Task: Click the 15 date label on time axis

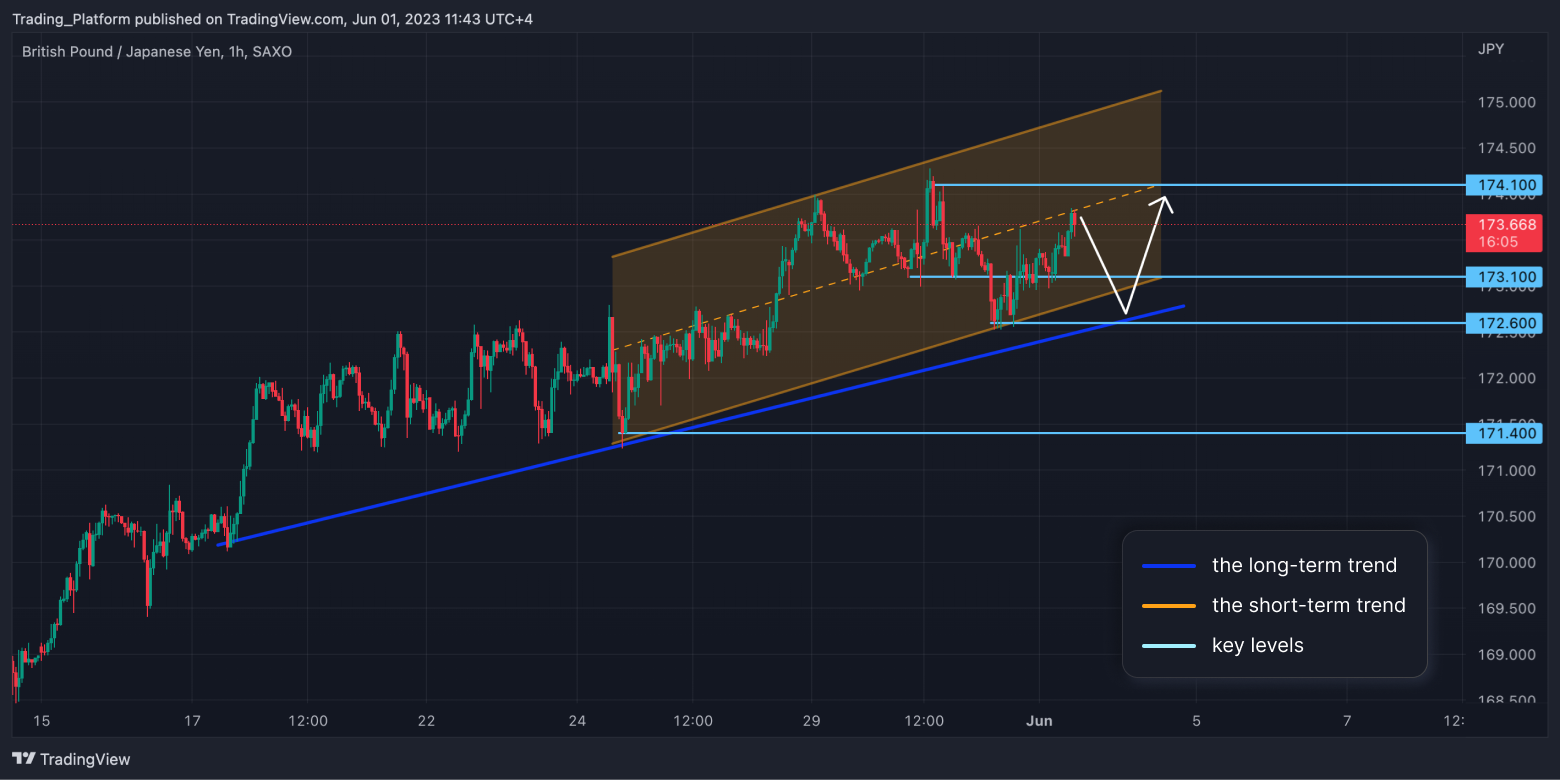Action: pyautogui.click(x=41, y=720)
